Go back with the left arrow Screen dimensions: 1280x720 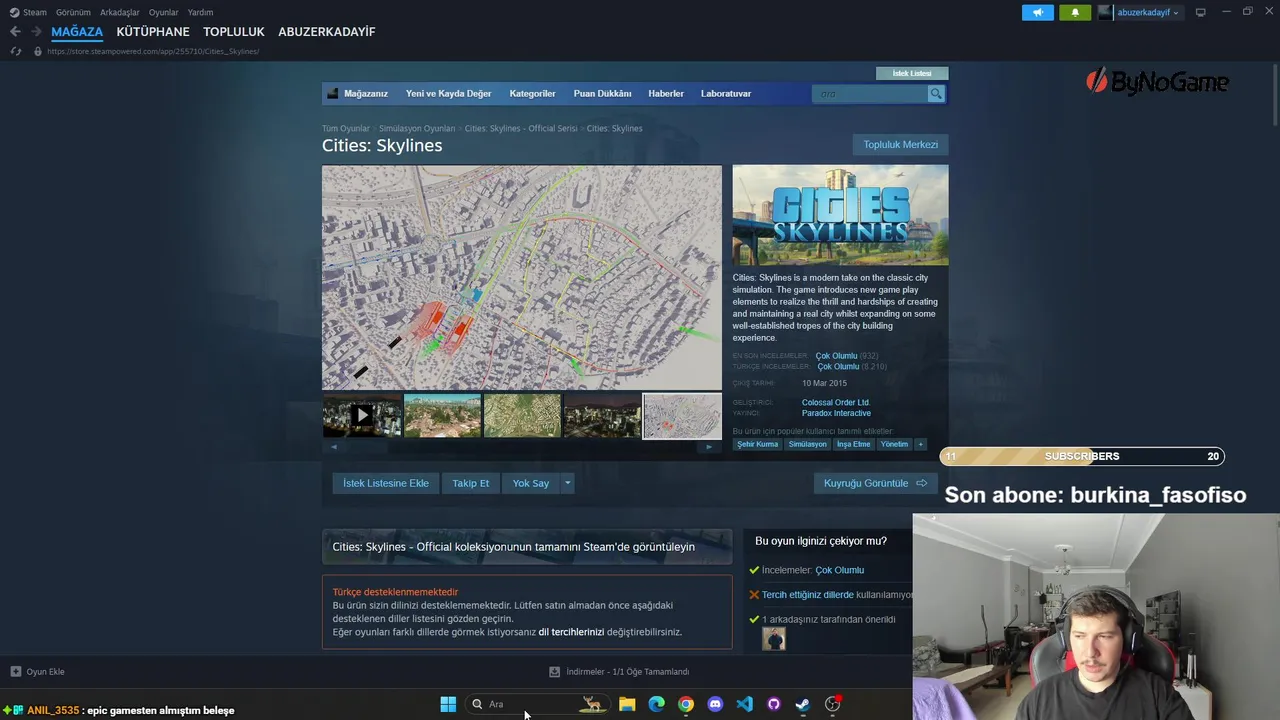(15, 32)
